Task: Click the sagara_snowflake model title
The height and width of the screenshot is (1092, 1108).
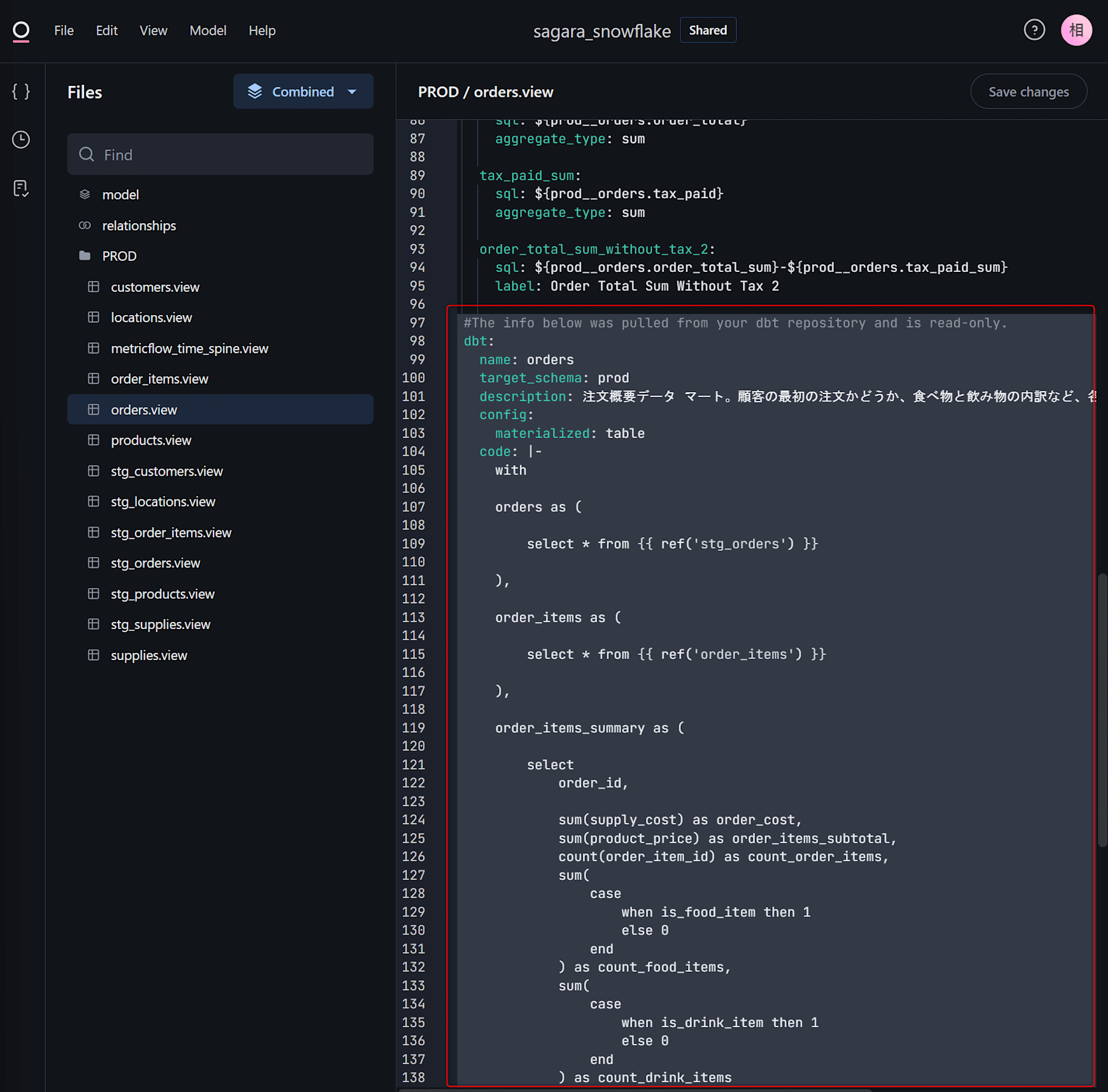Action: pyautogui.click(x=602, y=31)
